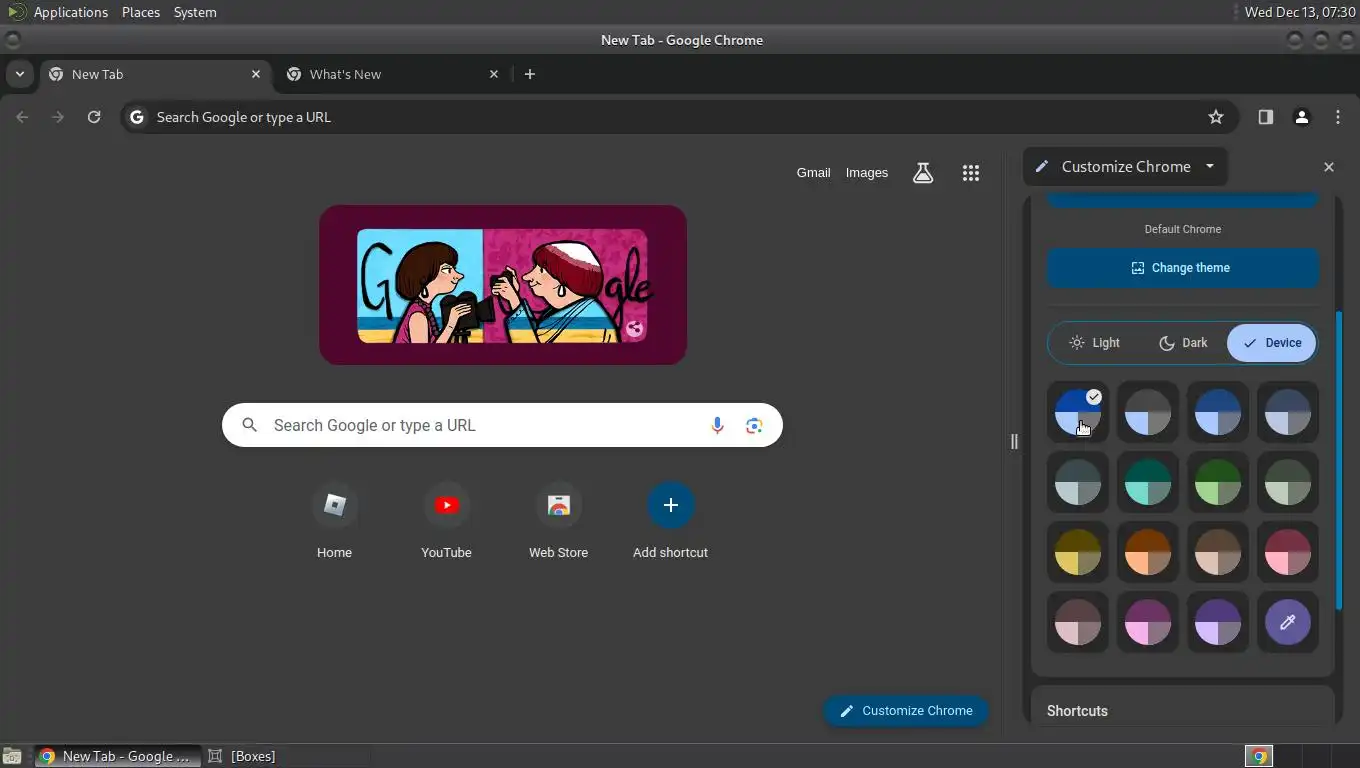Click the side panel vertical scrollbar
This screenshot has height=768, width=1360.
pos(1339,460)
